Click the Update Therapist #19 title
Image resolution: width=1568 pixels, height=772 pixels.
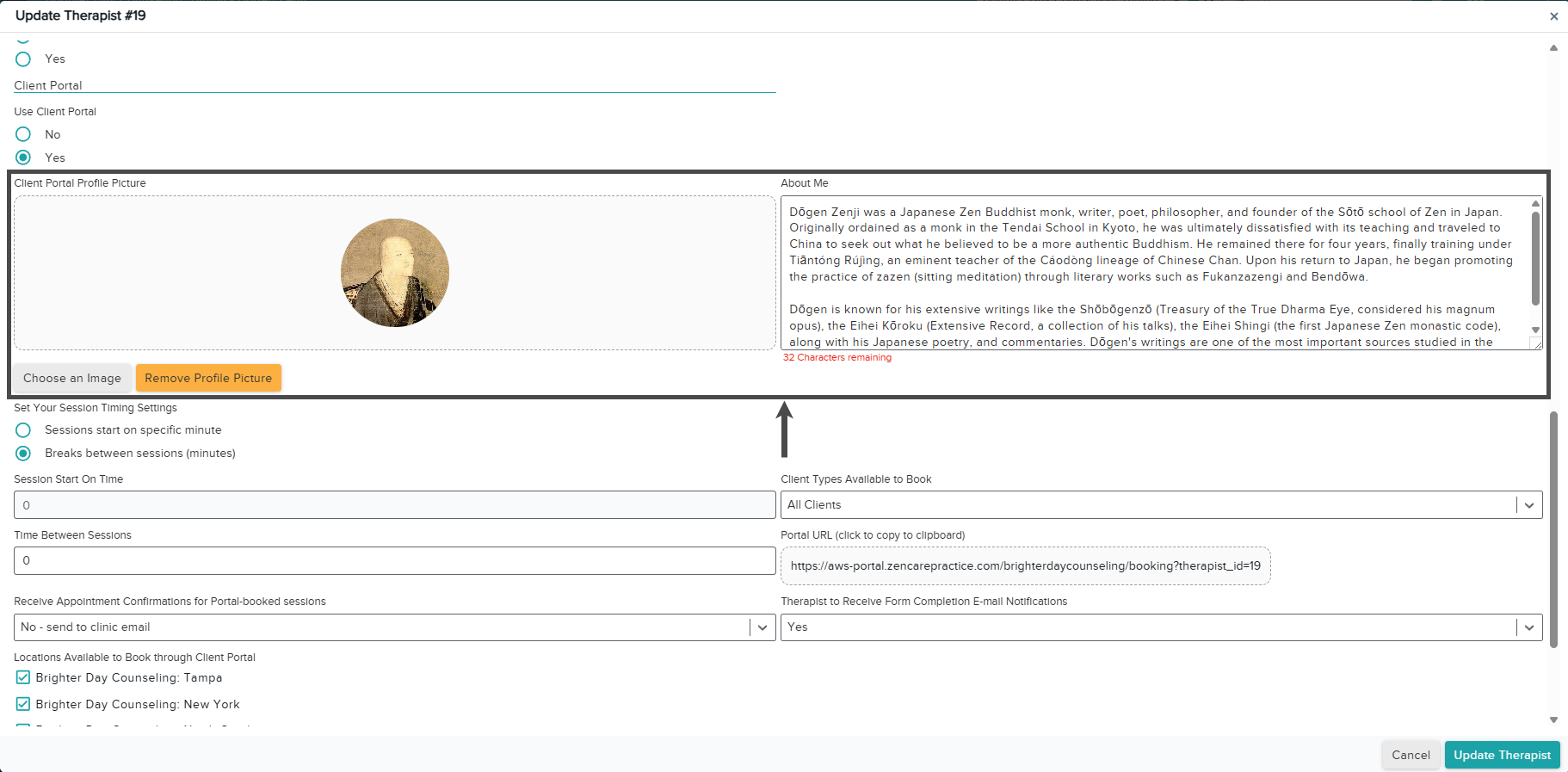(x=81, y=15)
